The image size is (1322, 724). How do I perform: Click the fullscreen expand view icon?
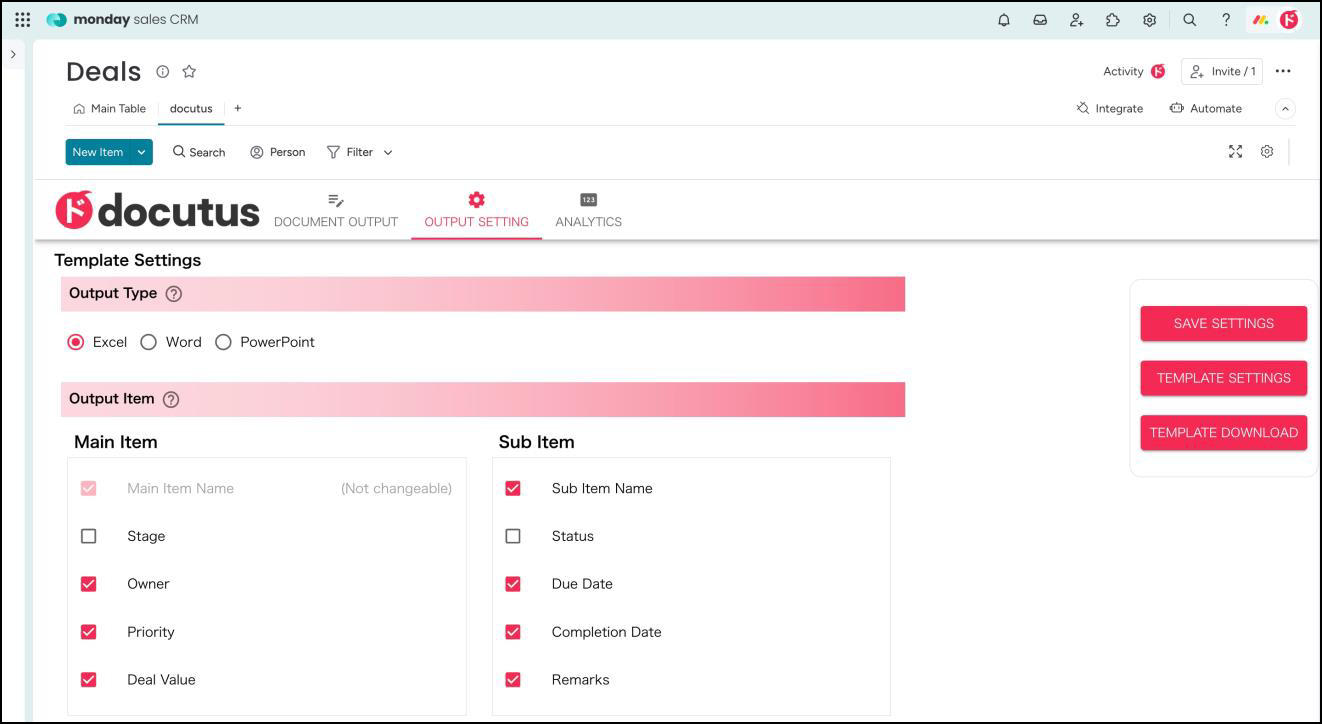click(1235, 152)
